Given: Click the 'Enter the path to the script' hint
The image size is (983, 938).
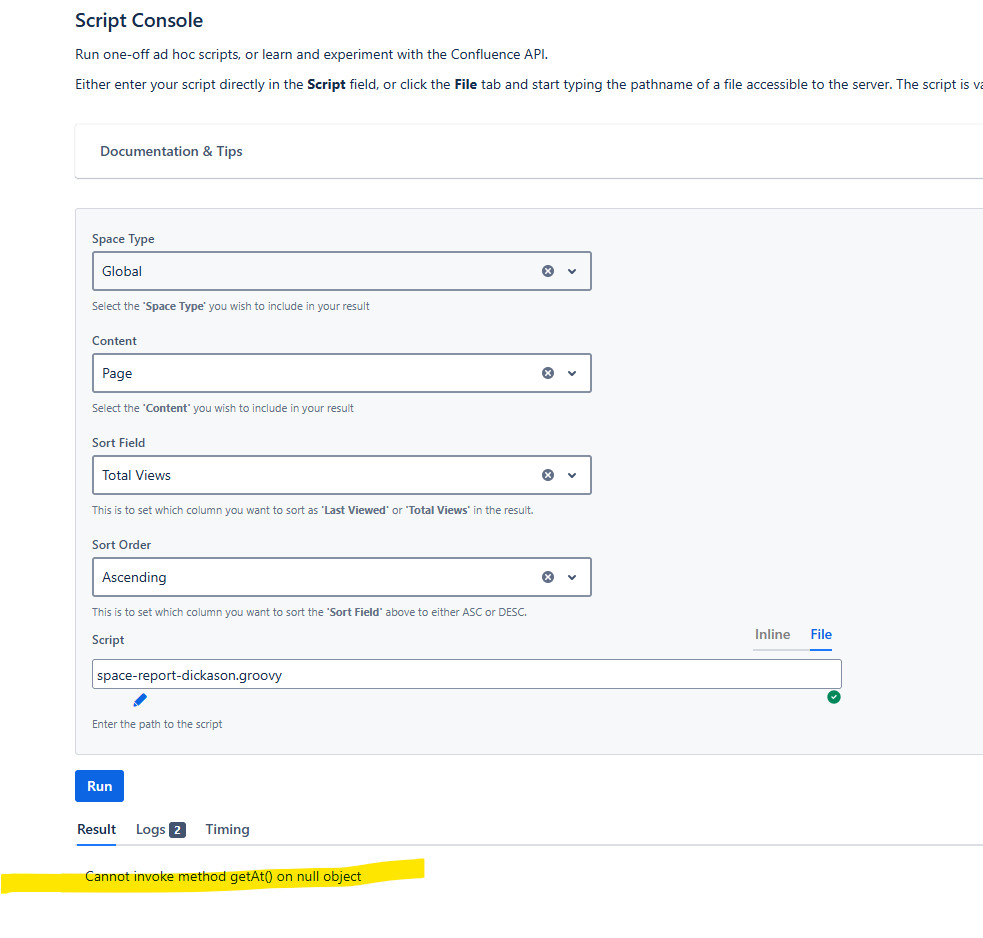Looking at the screenshot, I should 157,724.
